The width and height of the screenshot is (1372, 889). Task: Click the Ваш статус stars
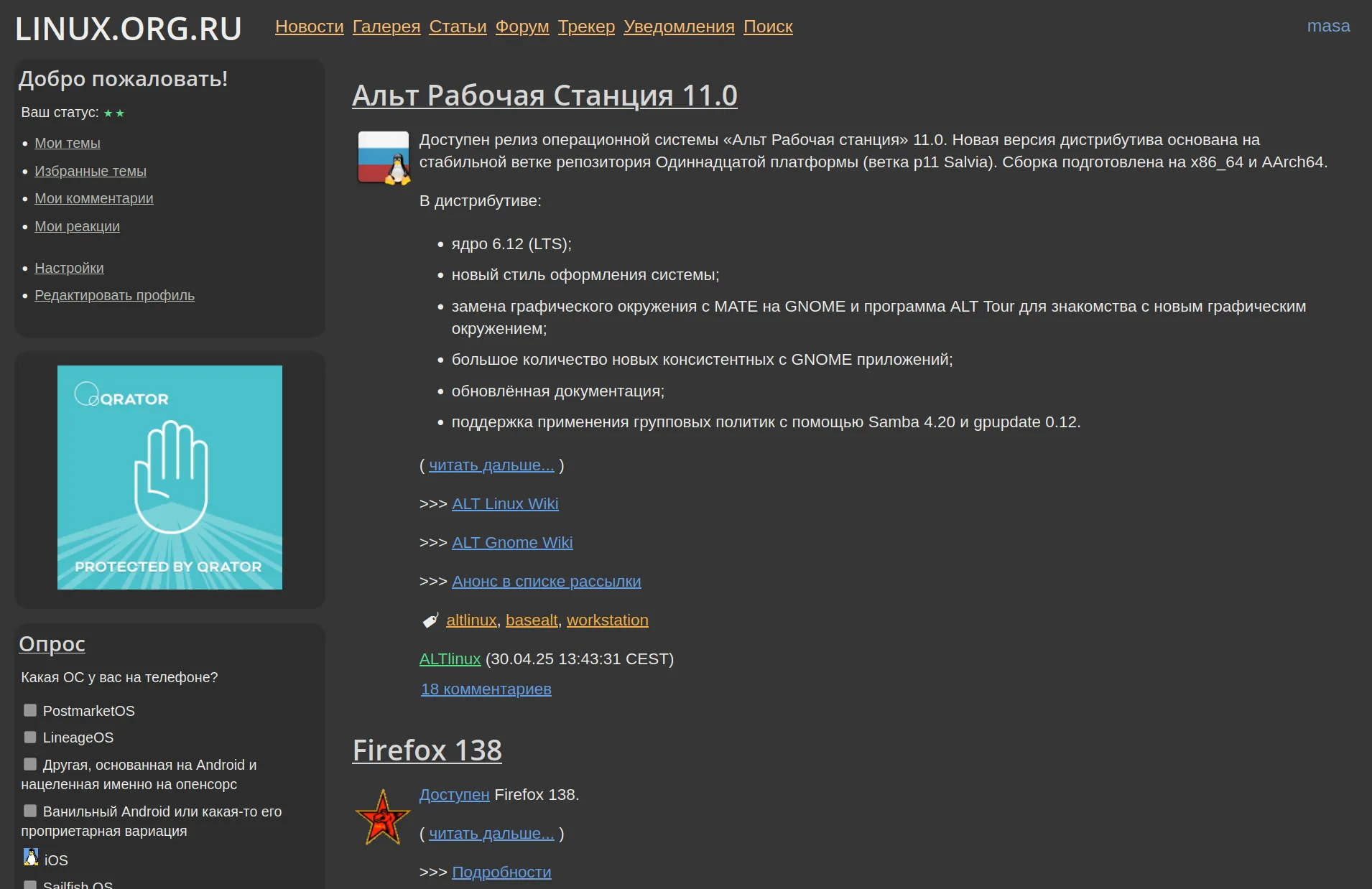(x=113, y=113)
